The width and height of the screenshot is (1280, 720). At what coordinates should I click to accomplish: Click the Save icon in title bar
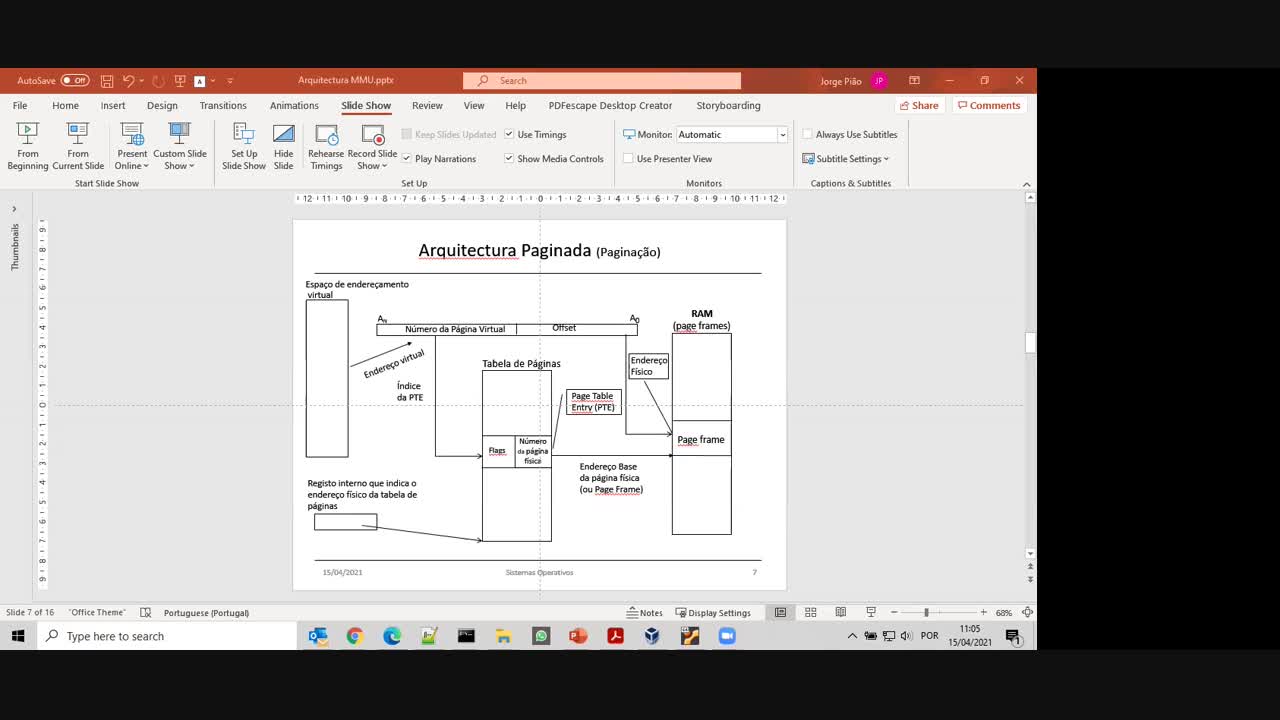tap(107, 81)
